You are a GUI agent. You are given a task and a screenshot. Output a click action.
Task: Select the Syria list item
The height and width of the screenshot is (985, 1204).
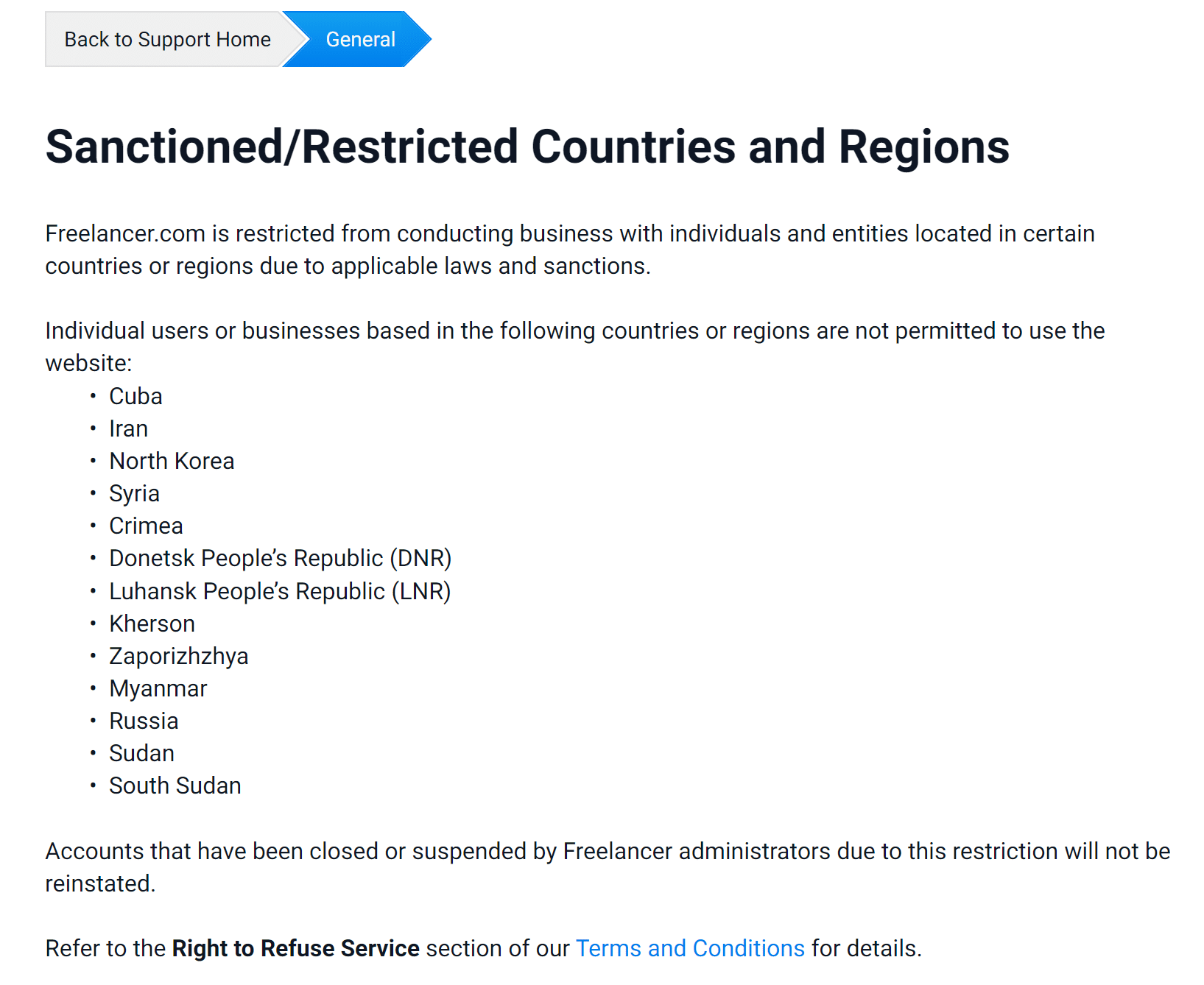[x=134, y=493]
